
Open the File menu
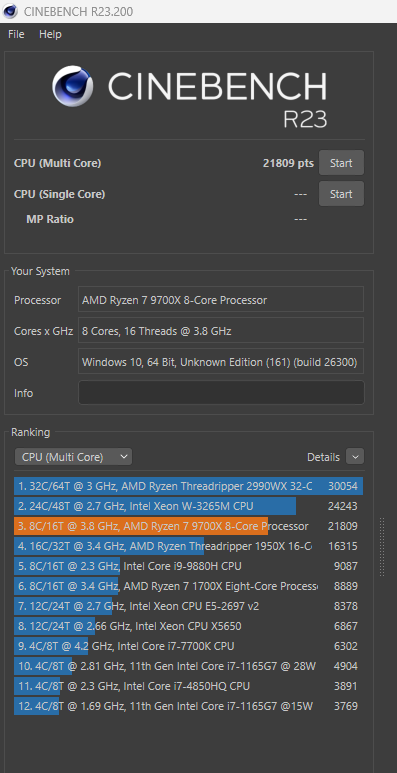coord(16,35)
